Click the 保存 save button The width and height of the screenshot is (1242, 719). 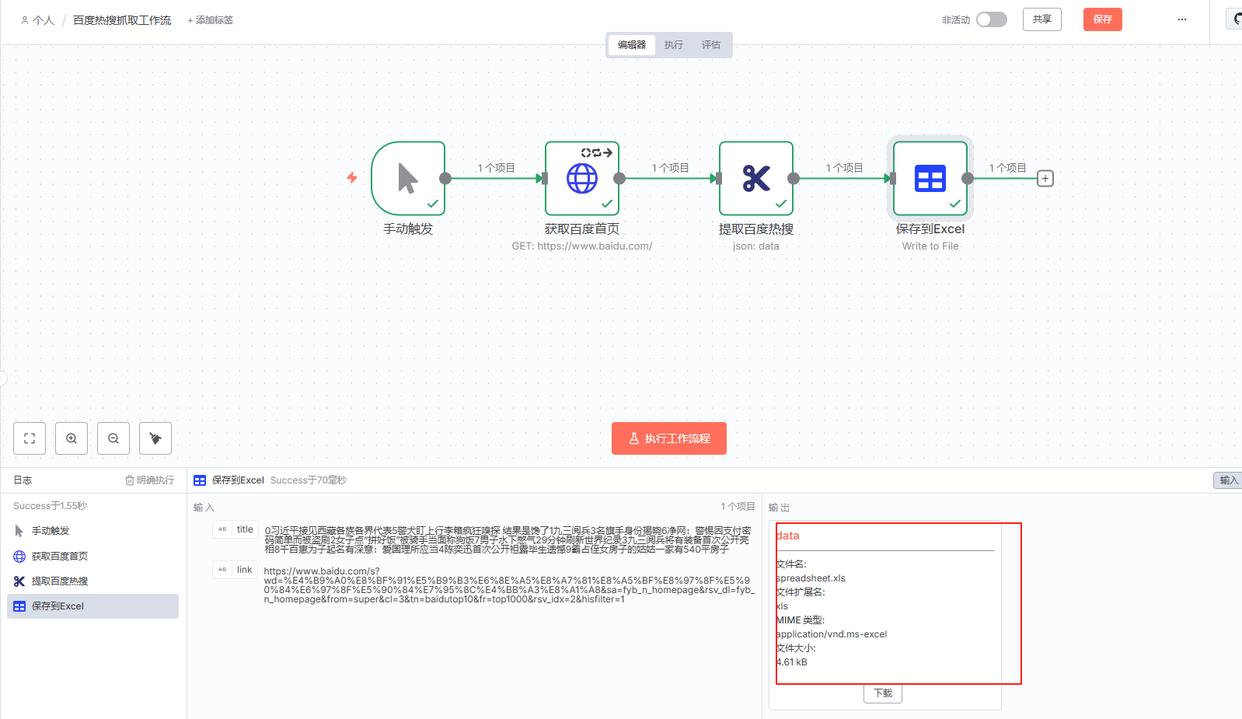tap(1102, 19)
